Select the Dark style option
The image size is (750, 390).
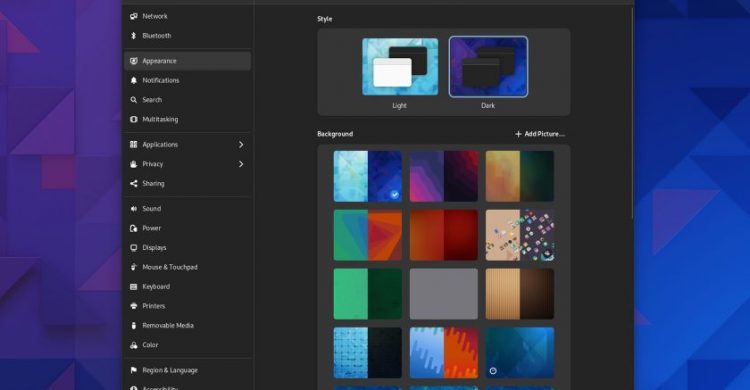tap(488, 67)
